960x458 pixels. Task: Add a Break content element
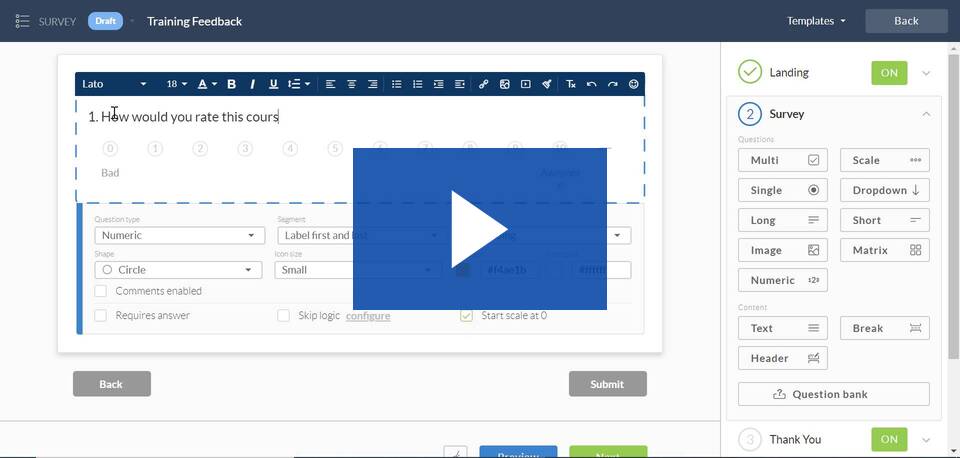coord(885,328)
